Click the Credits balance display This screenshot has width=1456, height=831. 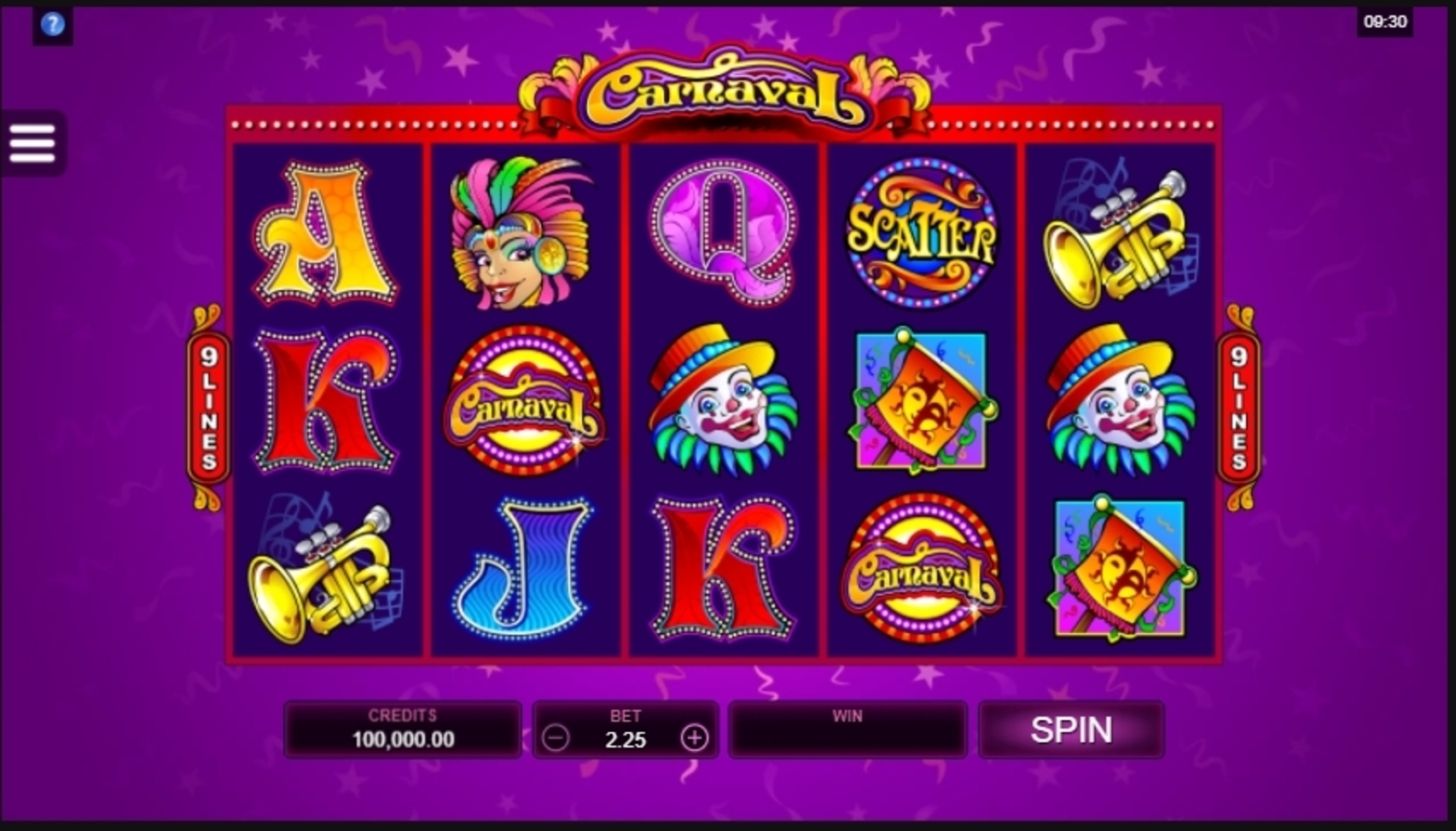pos(403,729)
